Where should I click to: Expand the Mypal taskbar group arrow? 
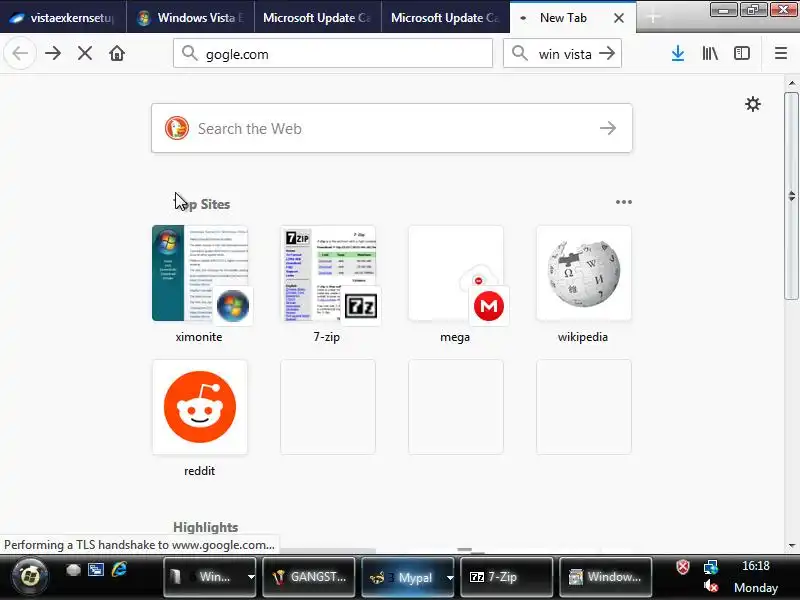[449, 578]
